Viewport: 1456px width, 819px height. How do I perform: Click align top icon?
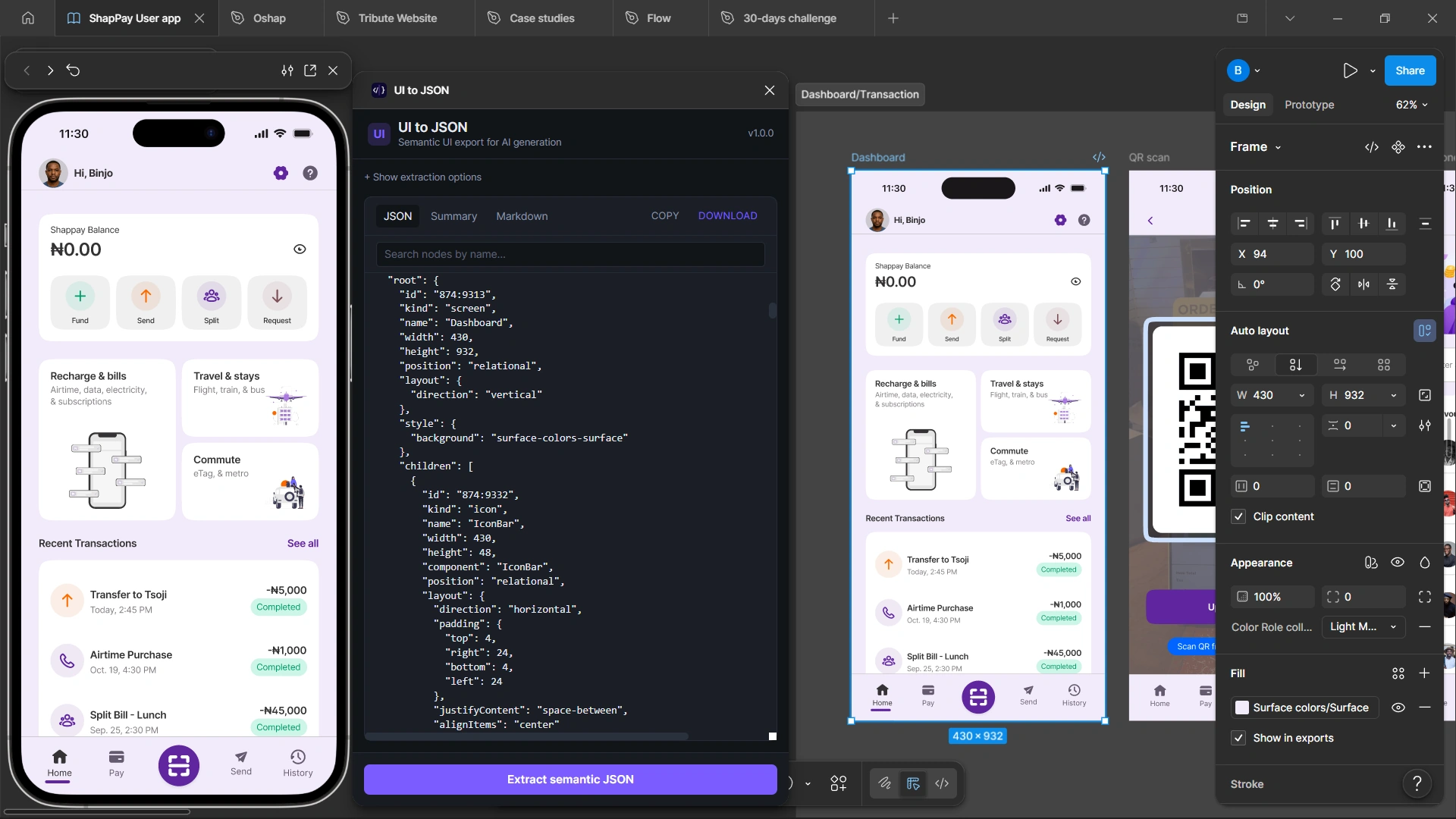[1335, 224]
